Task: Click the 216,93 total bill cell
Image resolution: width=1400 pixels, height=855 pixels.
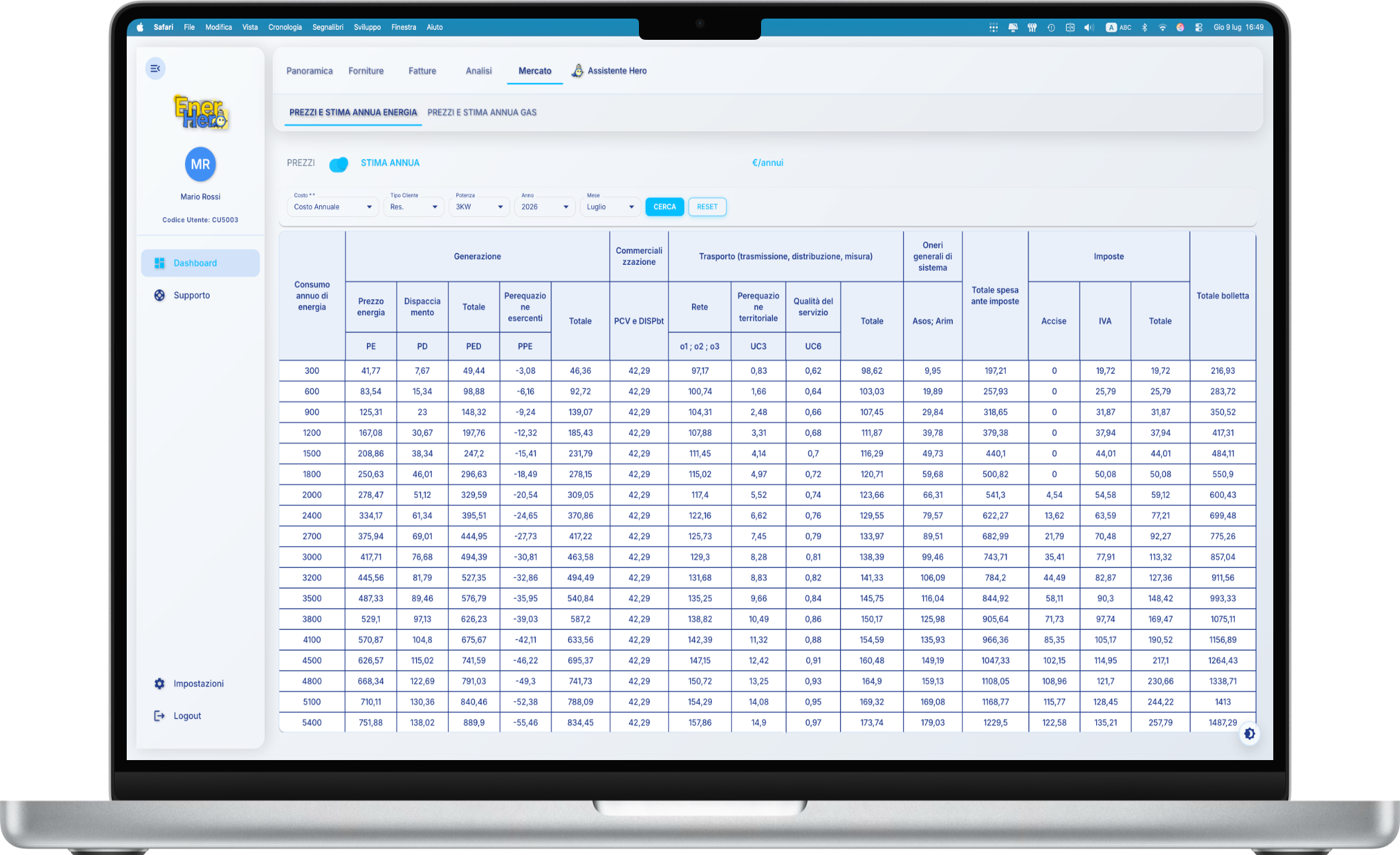Action: (1222, 371)
